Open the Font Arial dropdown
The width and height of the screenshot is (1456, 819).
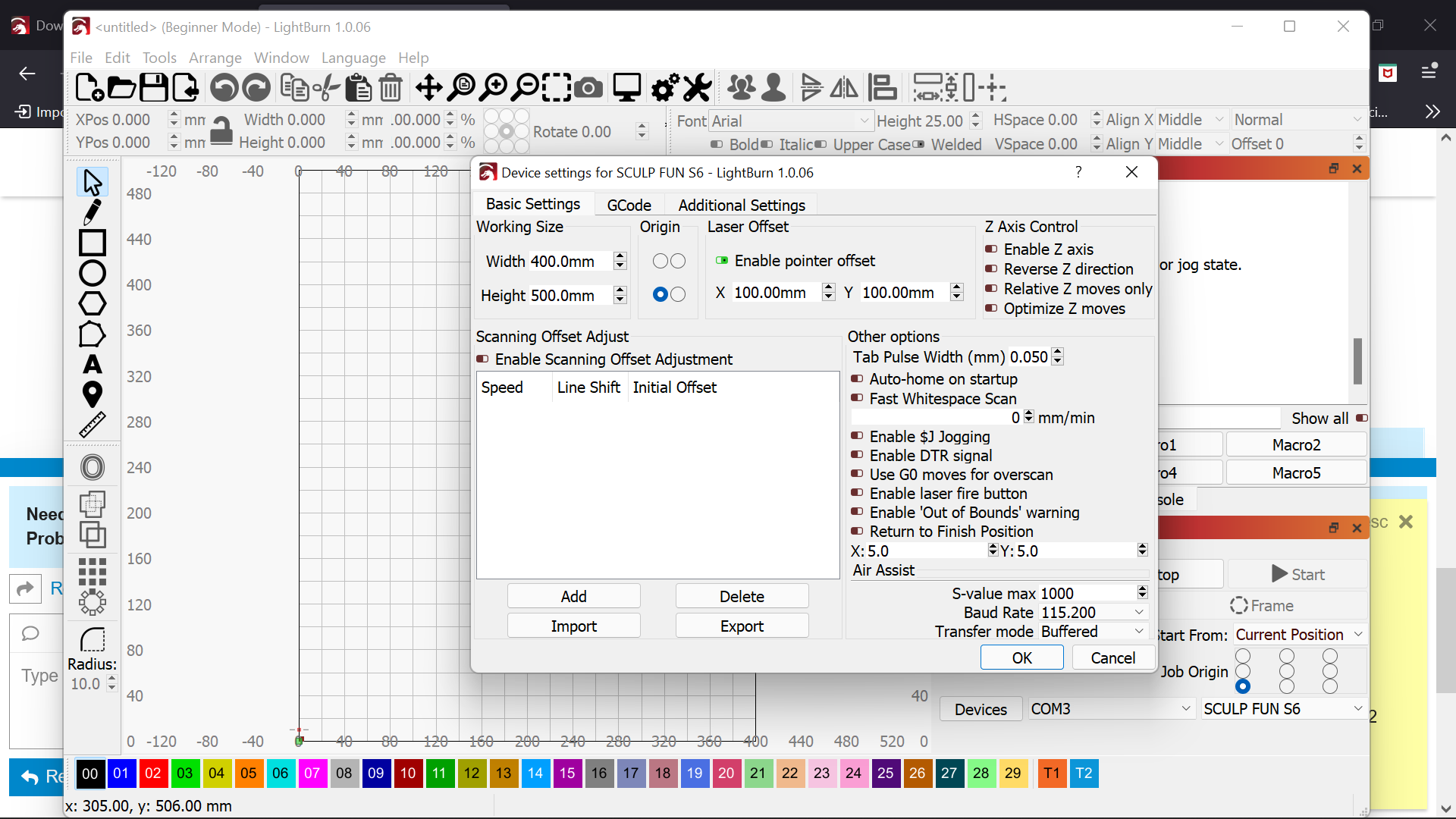(790, 121)
